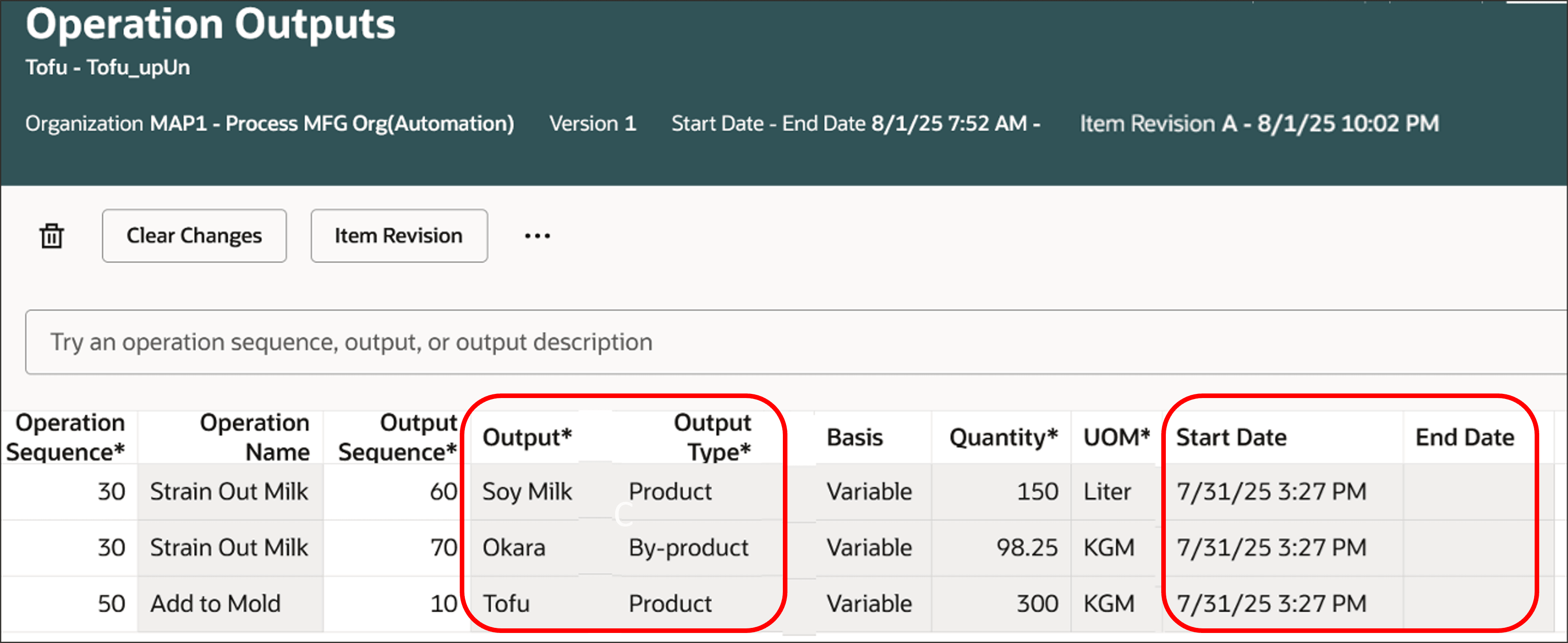Viewport: 1568px width, 643px height.
Task: Select the Tofu output cell
Action: (x=506, y=603)
